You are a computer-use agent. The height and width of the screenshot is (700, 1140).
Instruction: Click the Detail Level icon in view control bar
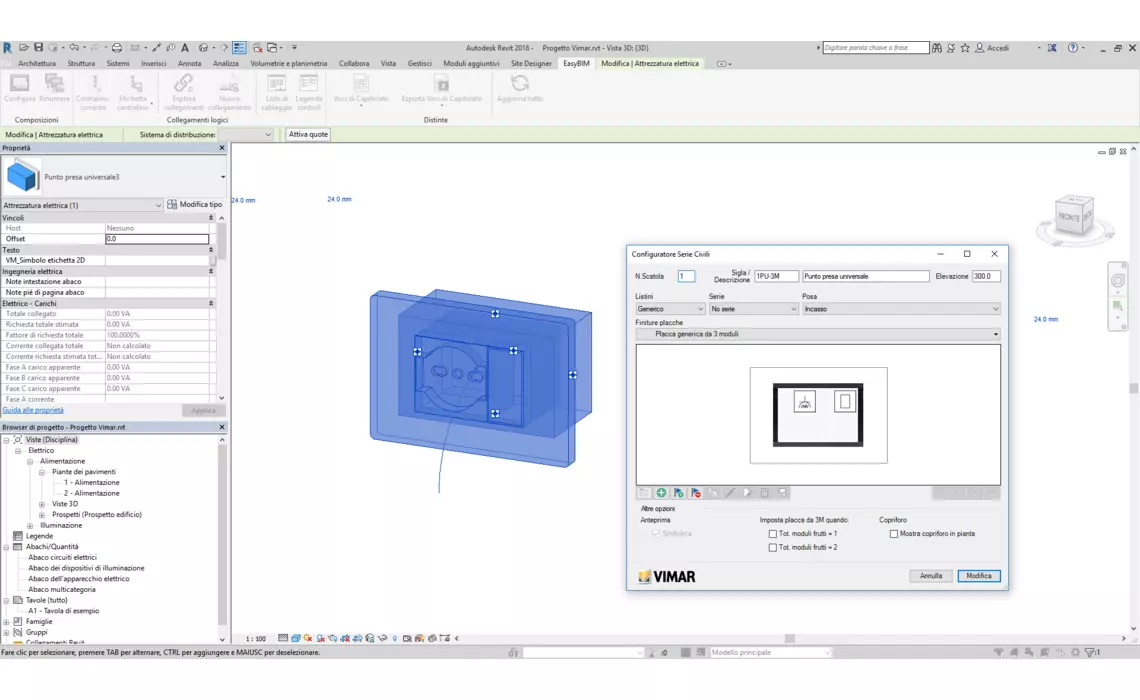[283, 638]
